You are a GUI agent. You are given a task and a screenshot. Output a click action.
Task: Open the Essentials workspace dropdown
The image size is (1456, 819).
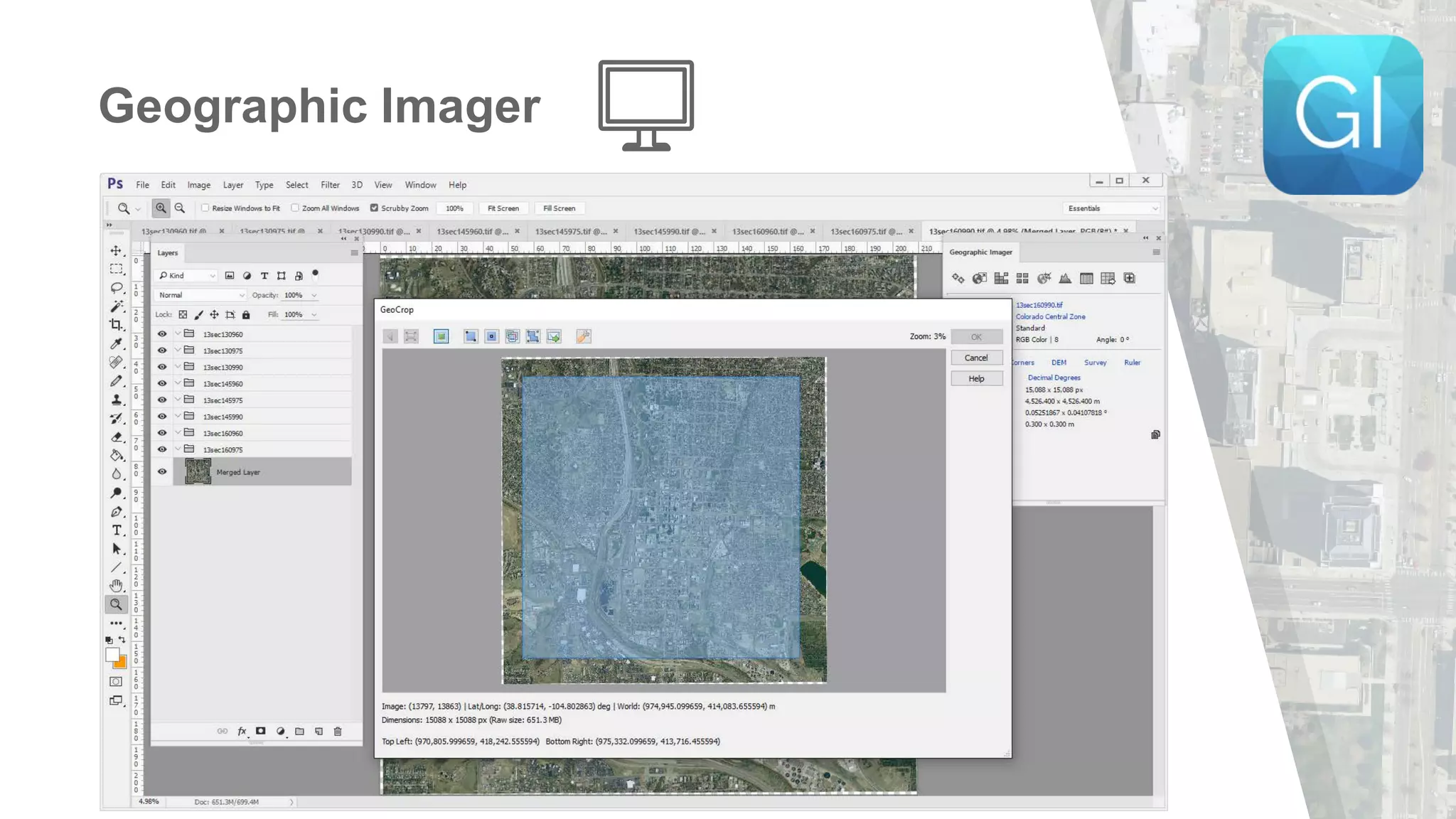coord(1113,208)
